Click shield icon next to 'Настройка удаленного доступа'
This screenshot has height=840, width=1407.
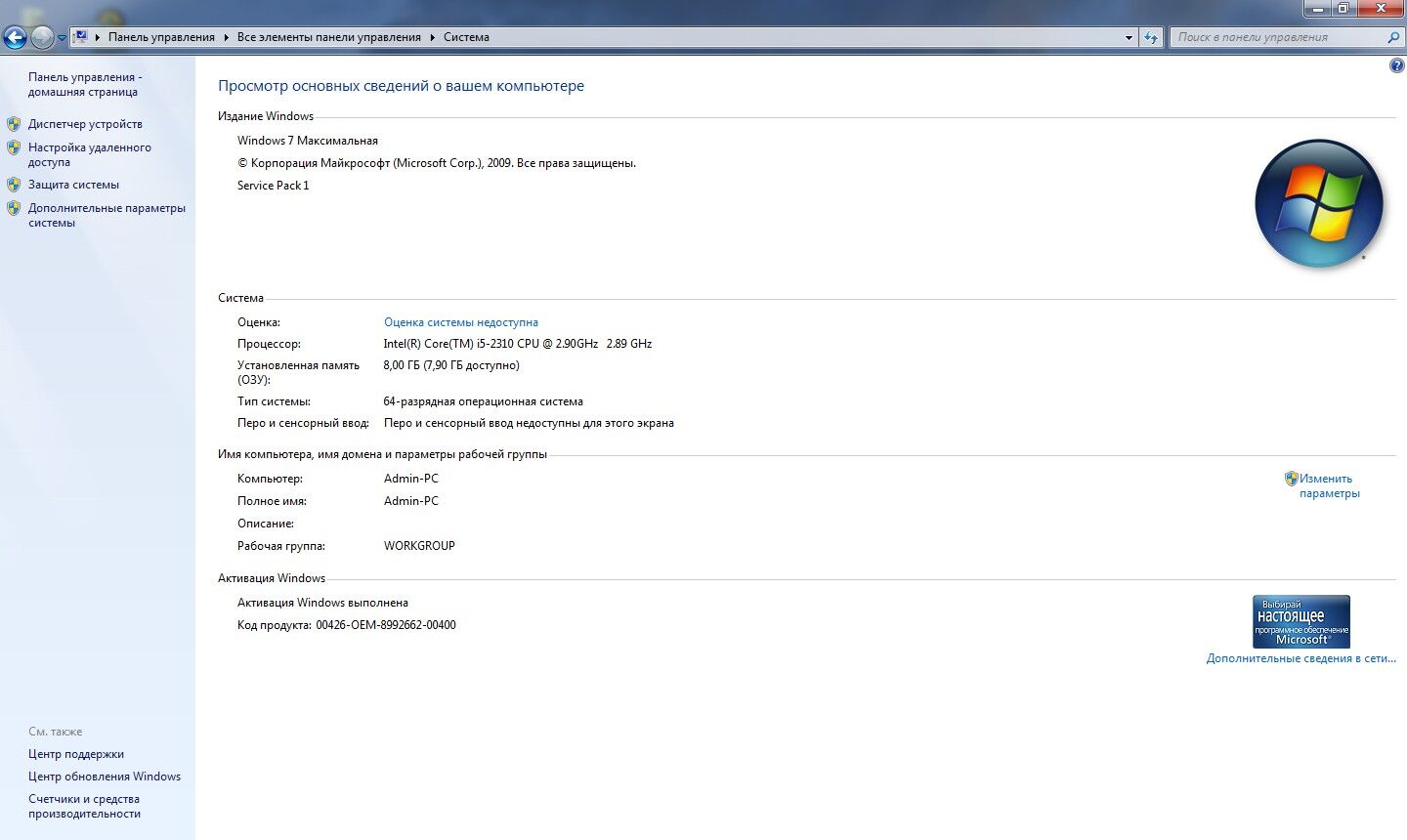[14, 147]
